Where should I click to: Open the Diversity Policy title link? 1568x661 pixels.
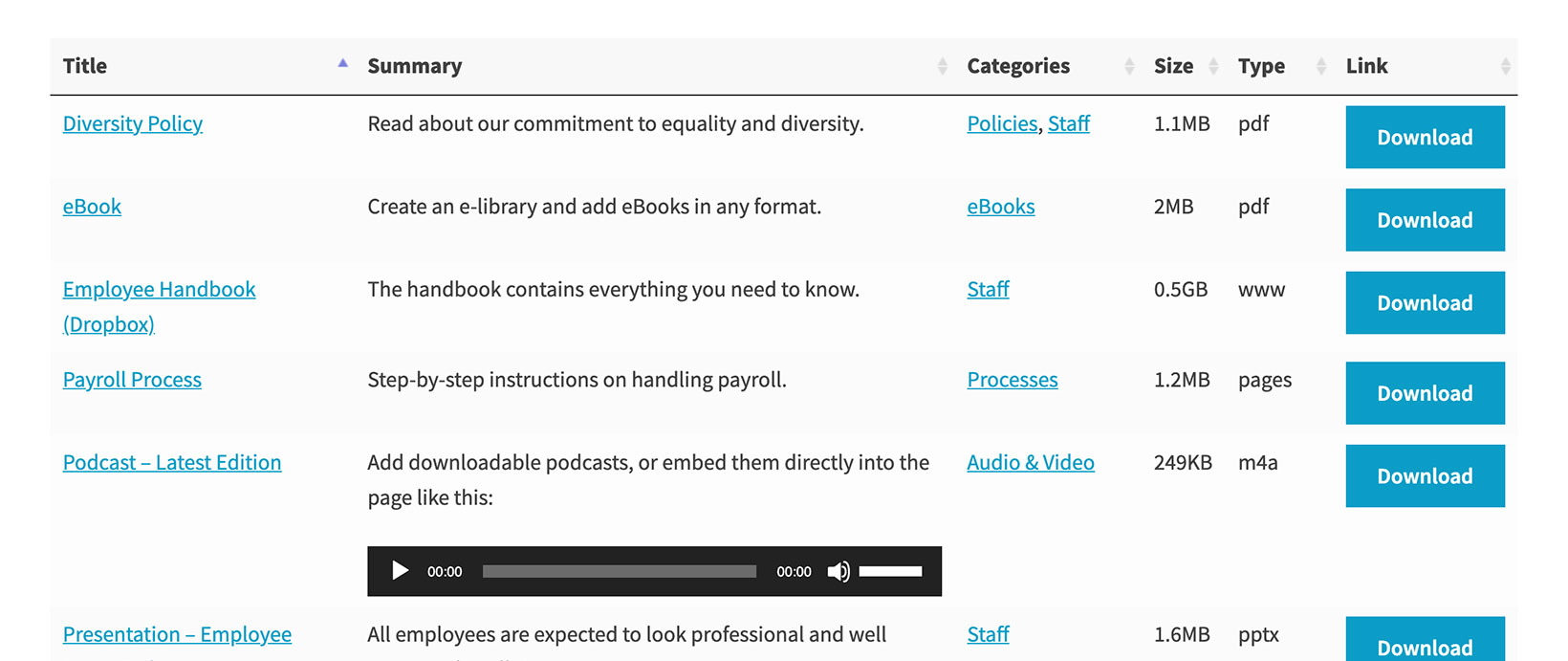tap(133, 123)
